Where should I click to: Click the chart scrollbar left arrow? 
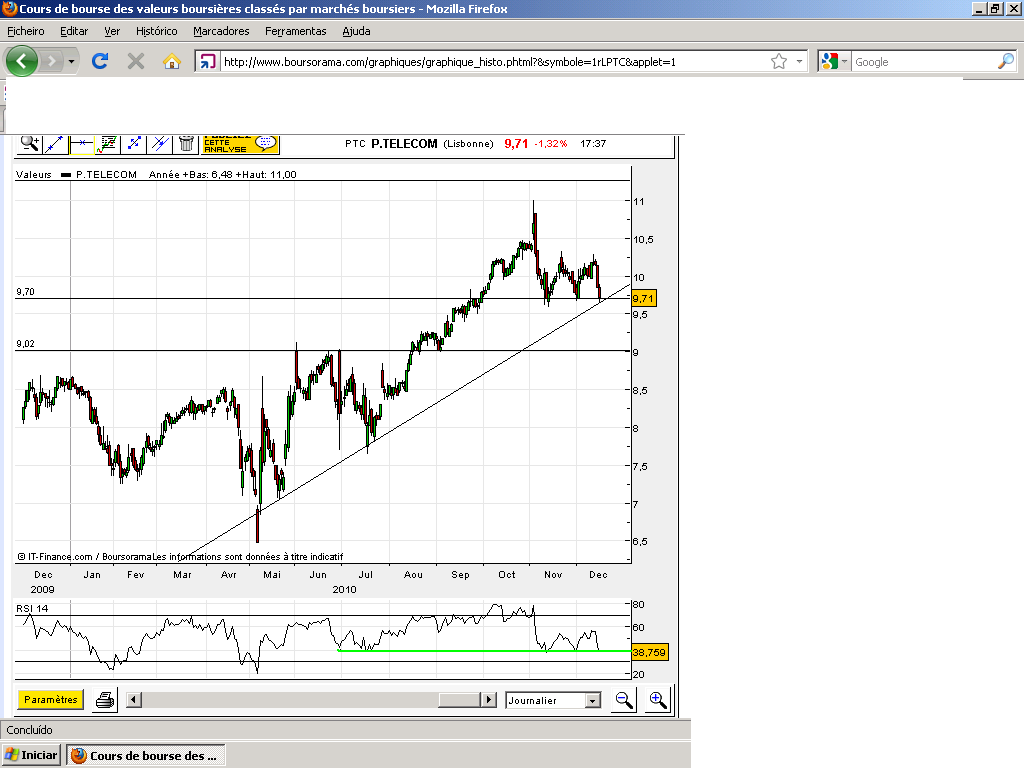coord(134,700)
